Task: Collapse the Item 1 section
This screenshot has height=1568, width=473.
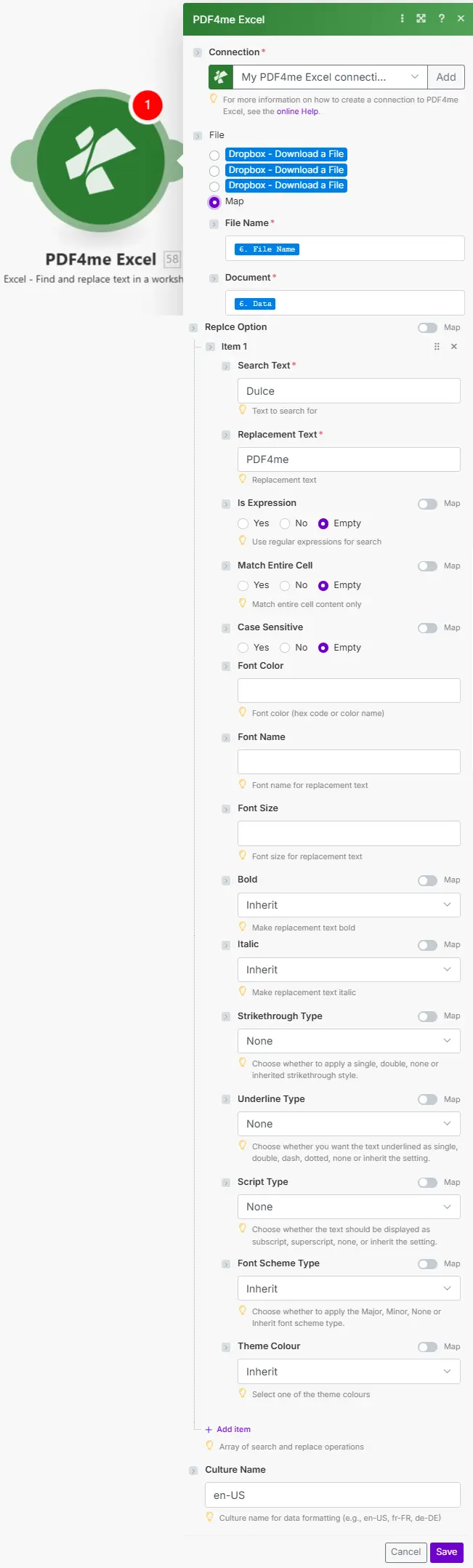Action: point(210,347)
